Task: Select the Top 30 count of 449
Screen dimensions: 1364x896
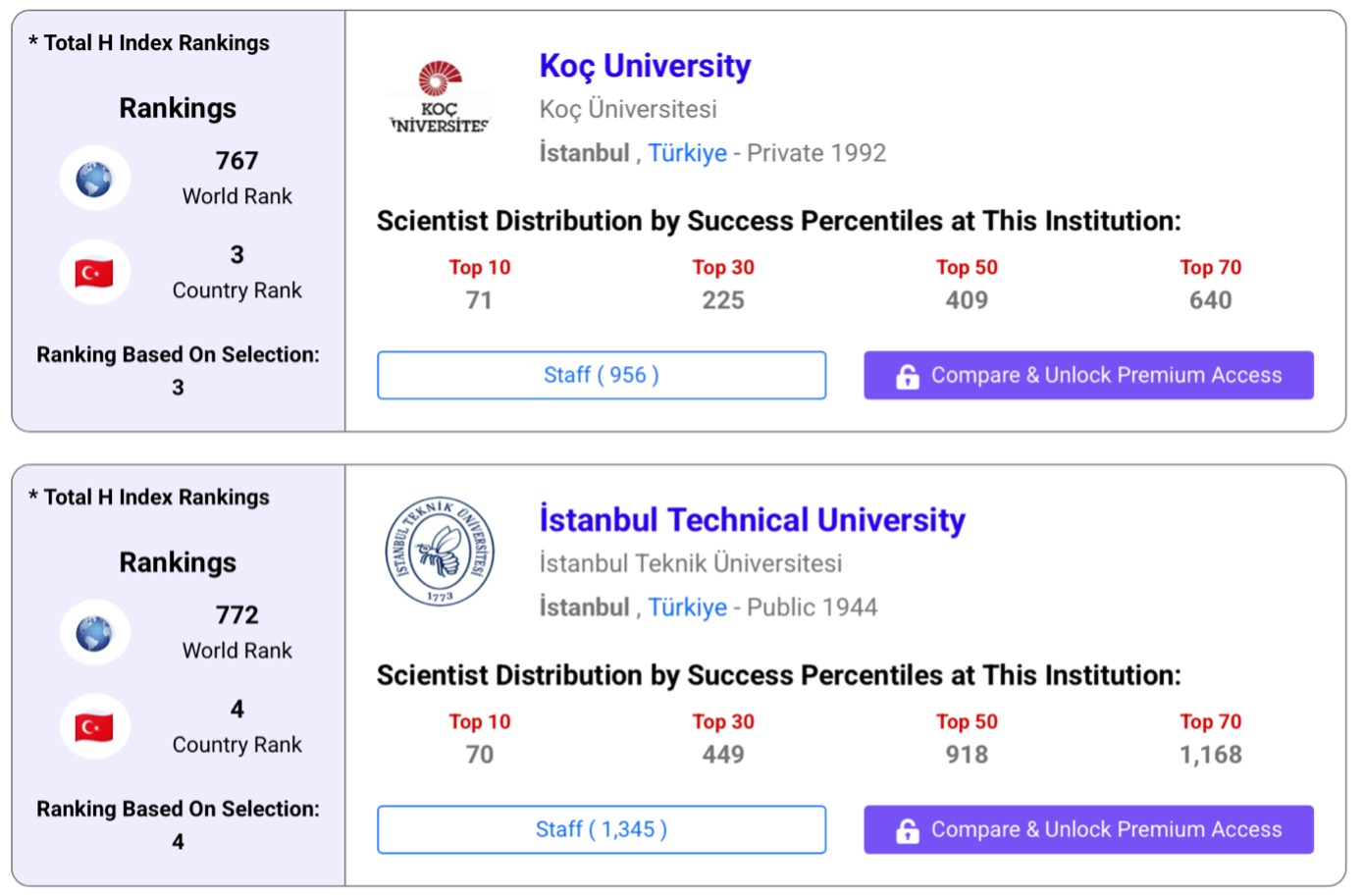Action: pyautogui.click(x=723, y=755)
